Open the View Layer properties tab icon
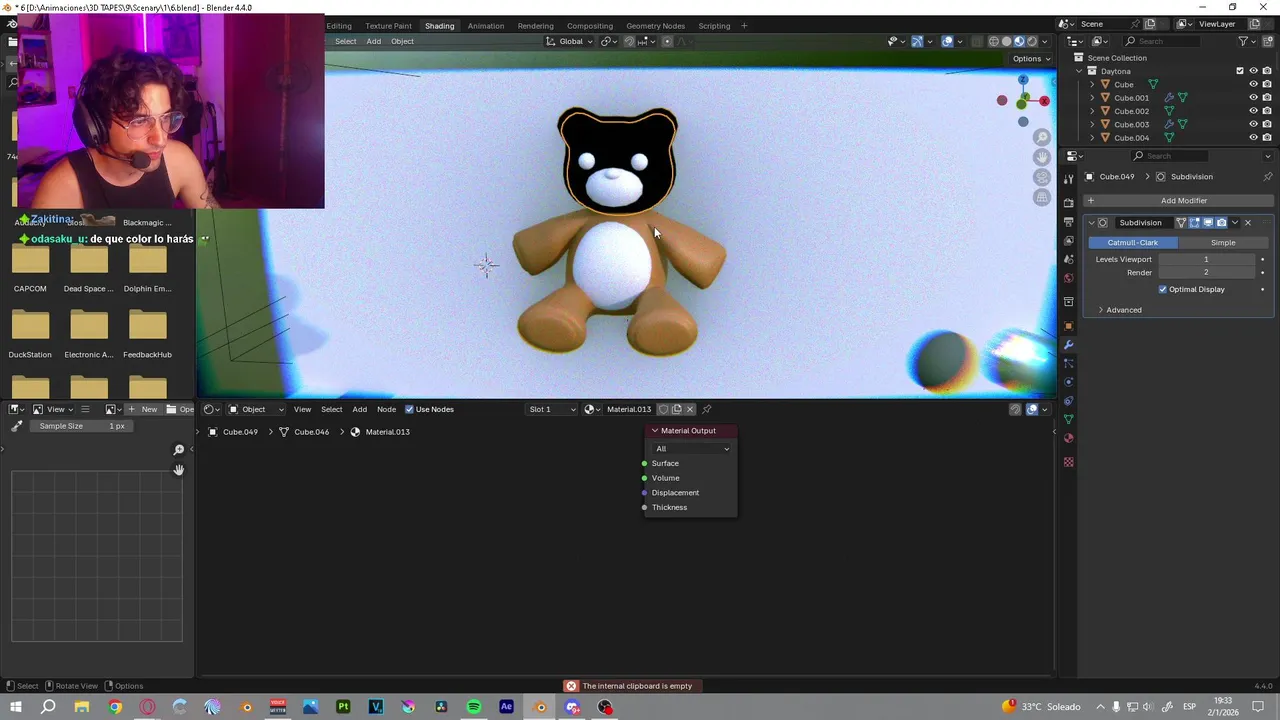 click(1069, 241)
